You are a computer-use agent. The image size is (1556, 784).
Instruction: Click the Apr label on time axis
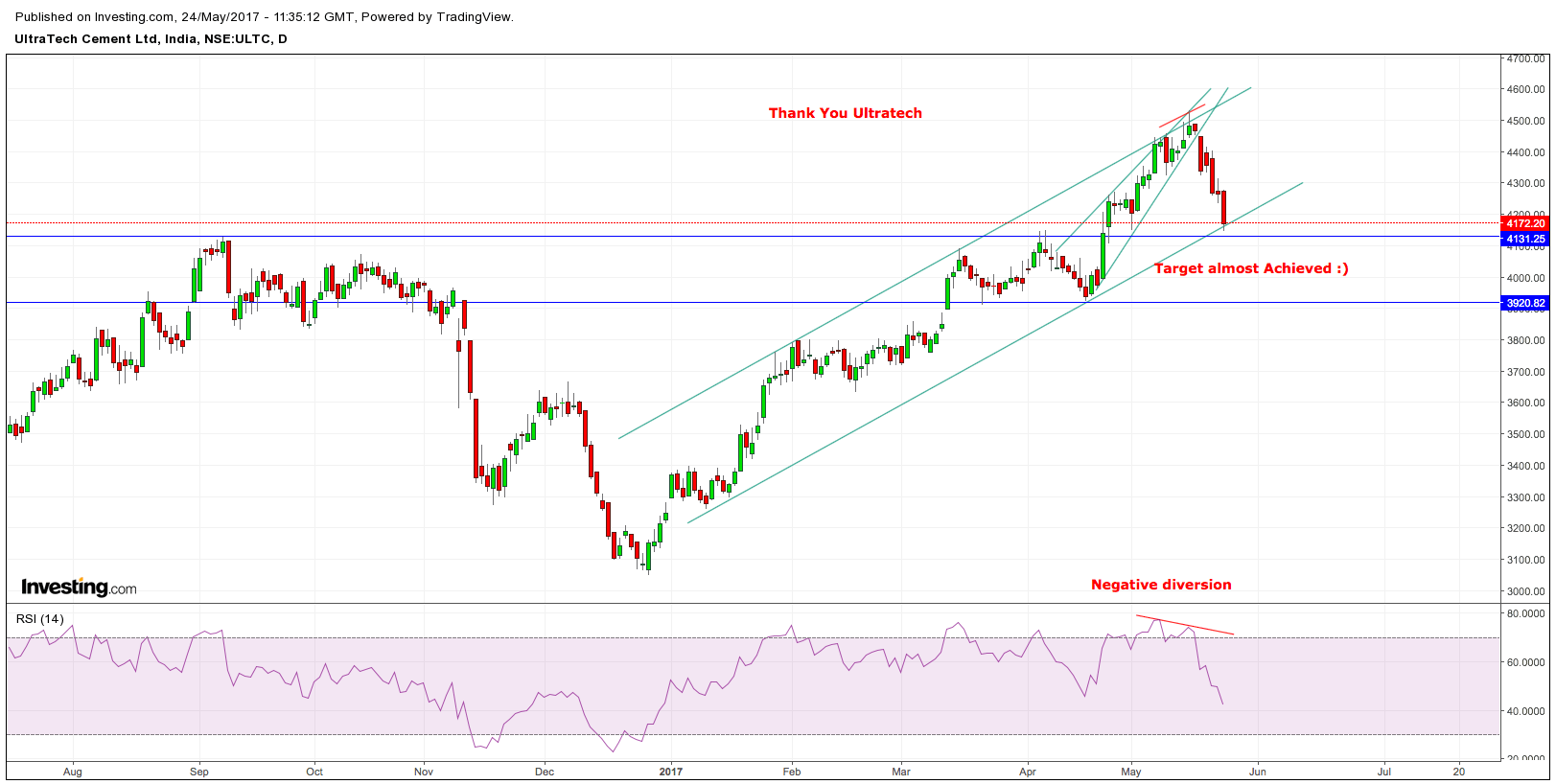point(1028,772)
